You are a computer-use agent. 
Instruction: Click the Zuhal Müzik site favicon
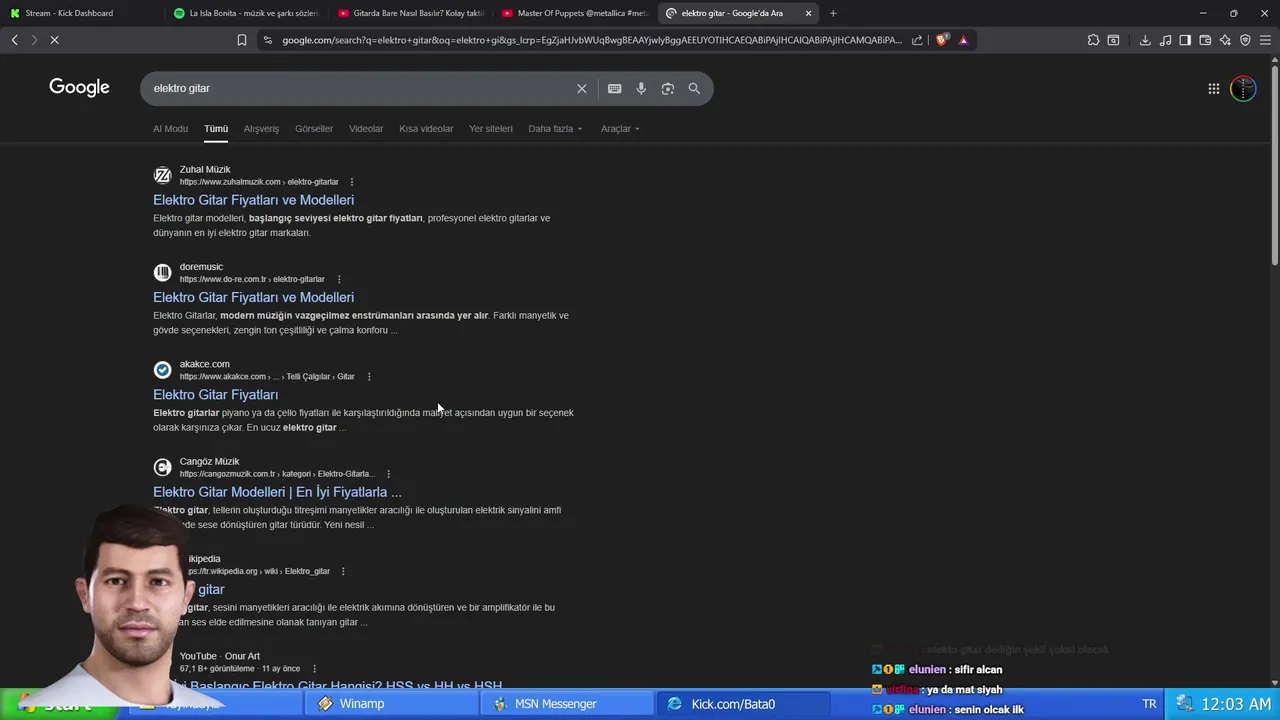pos(162,176)
